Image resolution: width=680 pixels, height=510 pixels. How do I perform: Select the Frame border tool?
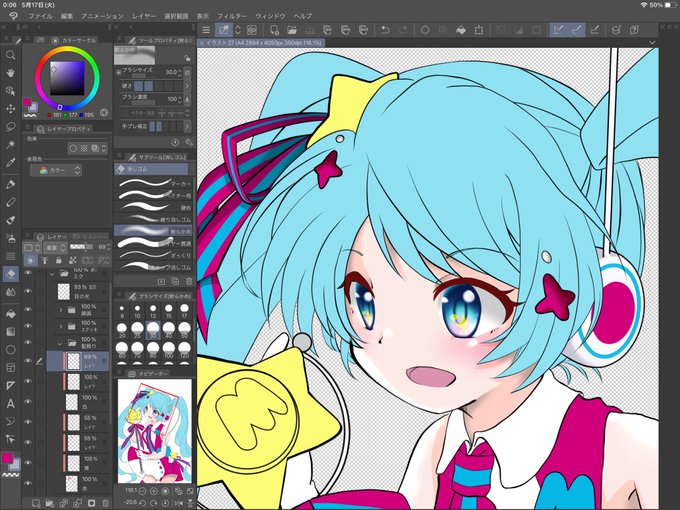[11, 368]
